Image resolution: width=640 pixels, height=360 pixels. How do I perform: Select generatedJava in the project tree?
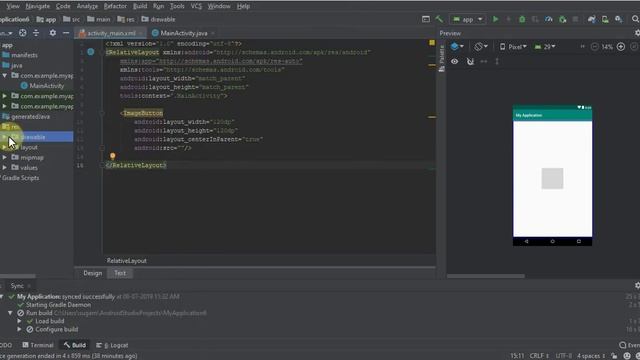click(x=26, y=116)
